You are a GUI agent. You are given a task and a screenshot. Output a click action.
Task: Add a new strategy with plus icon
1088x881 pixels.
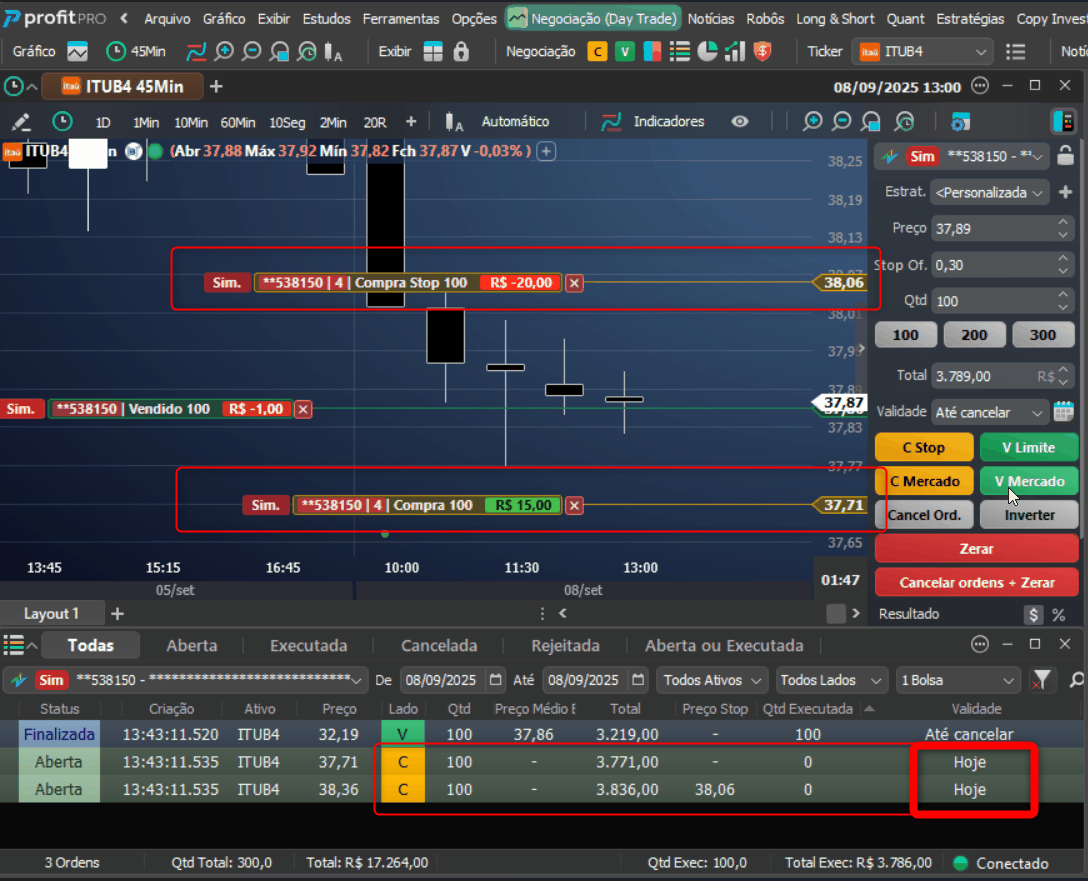click(1066, 192)
